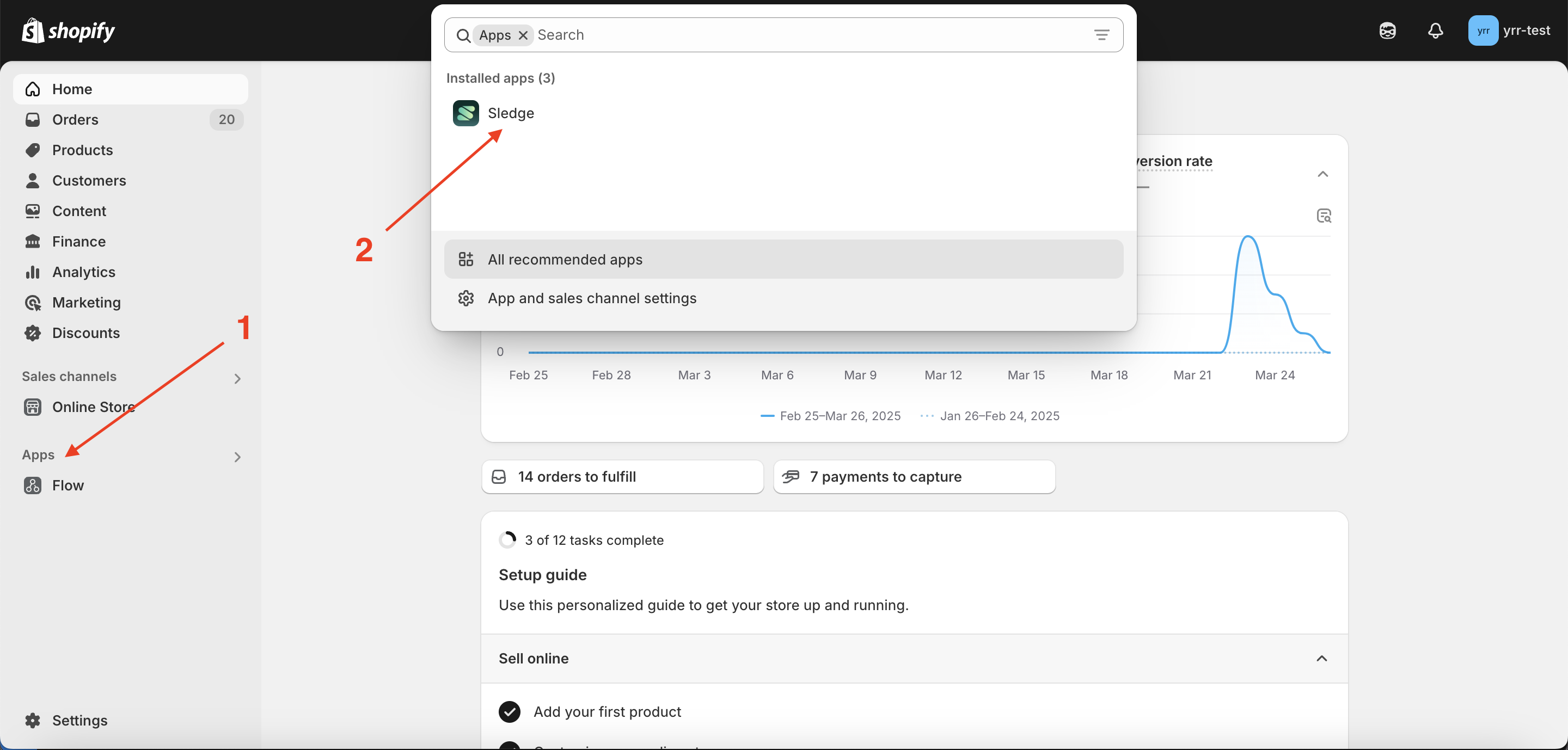This screenshot has height=750, width=1568.
Task: Remove the Apps search filter chip
Action: pos(523,35)
